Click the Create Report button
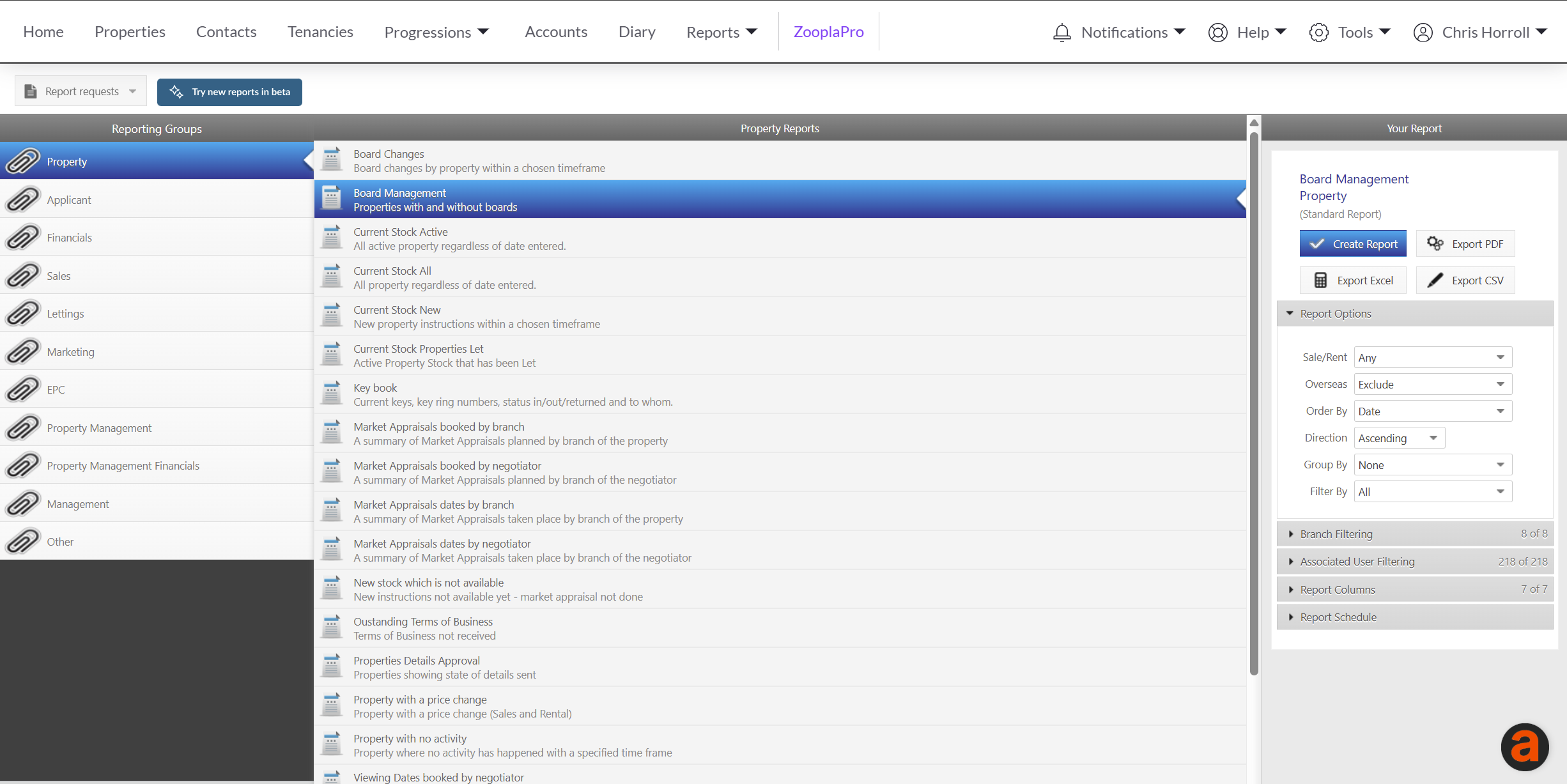 1353,244
